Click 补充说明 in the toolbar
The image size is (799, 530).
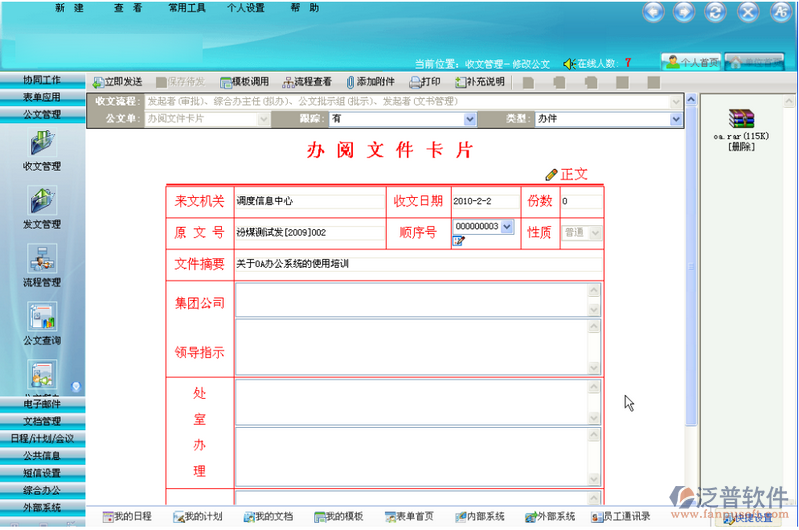480,82
